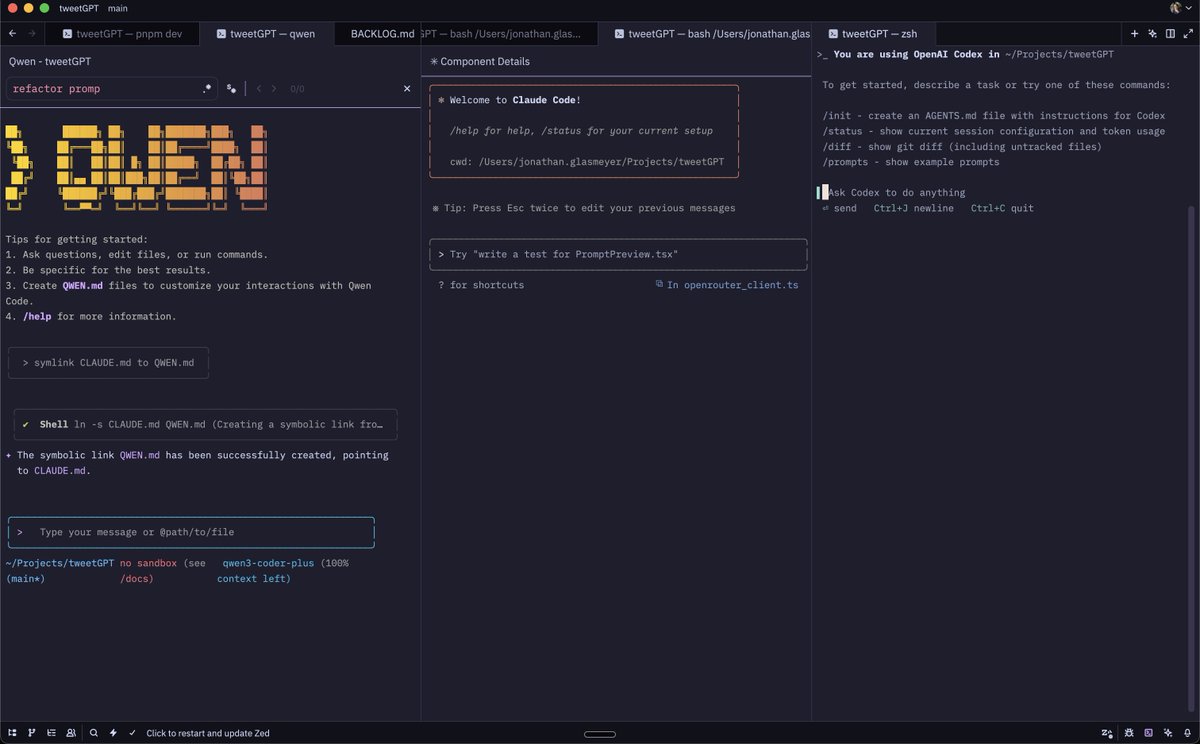Switch to the second tweetGPT — bash tab

704,33
